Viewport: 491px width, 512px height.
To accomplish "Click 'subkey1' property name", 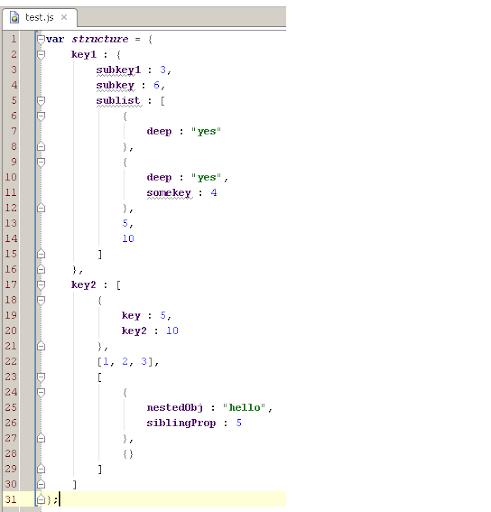I will [x=119, y=70].
